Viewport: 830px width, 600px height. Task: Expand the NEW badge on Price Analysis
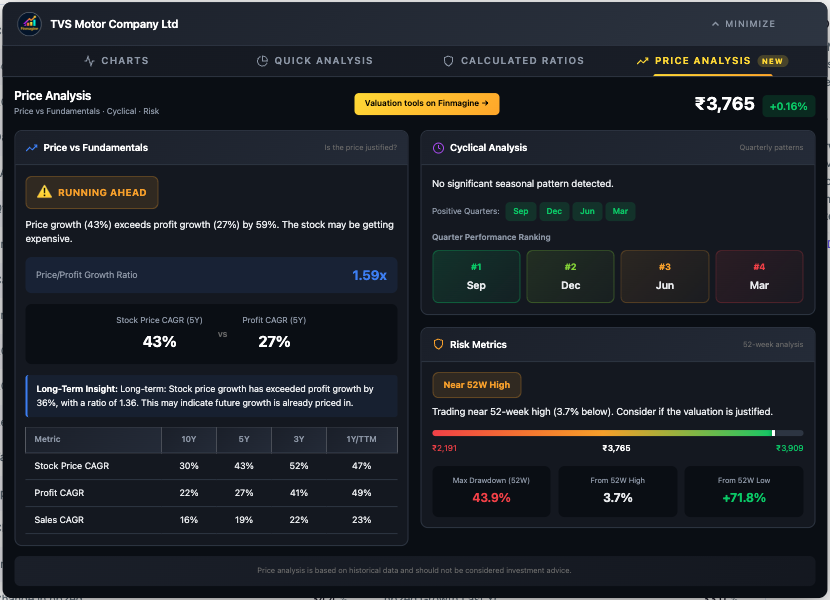(x=771, y=60)
